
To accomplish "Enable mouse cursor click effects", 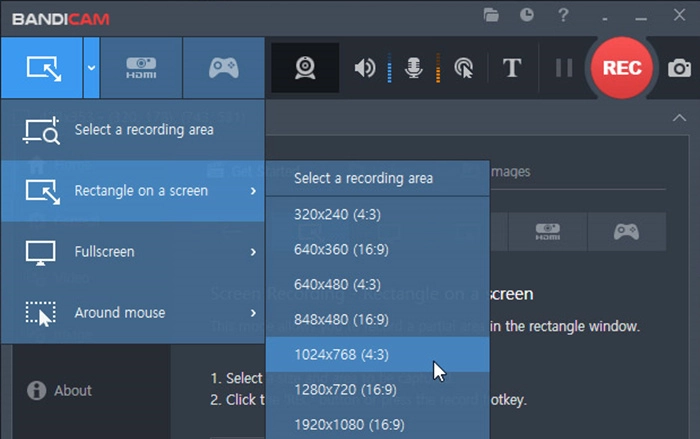I will [x=463, y=68].
